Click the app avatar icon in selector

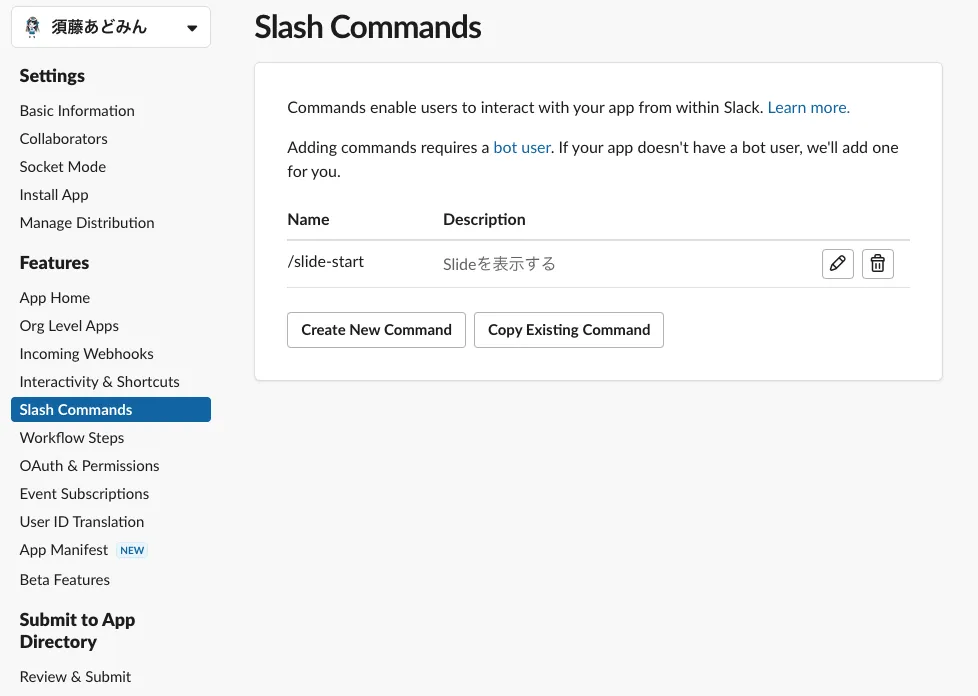(32, 28)
